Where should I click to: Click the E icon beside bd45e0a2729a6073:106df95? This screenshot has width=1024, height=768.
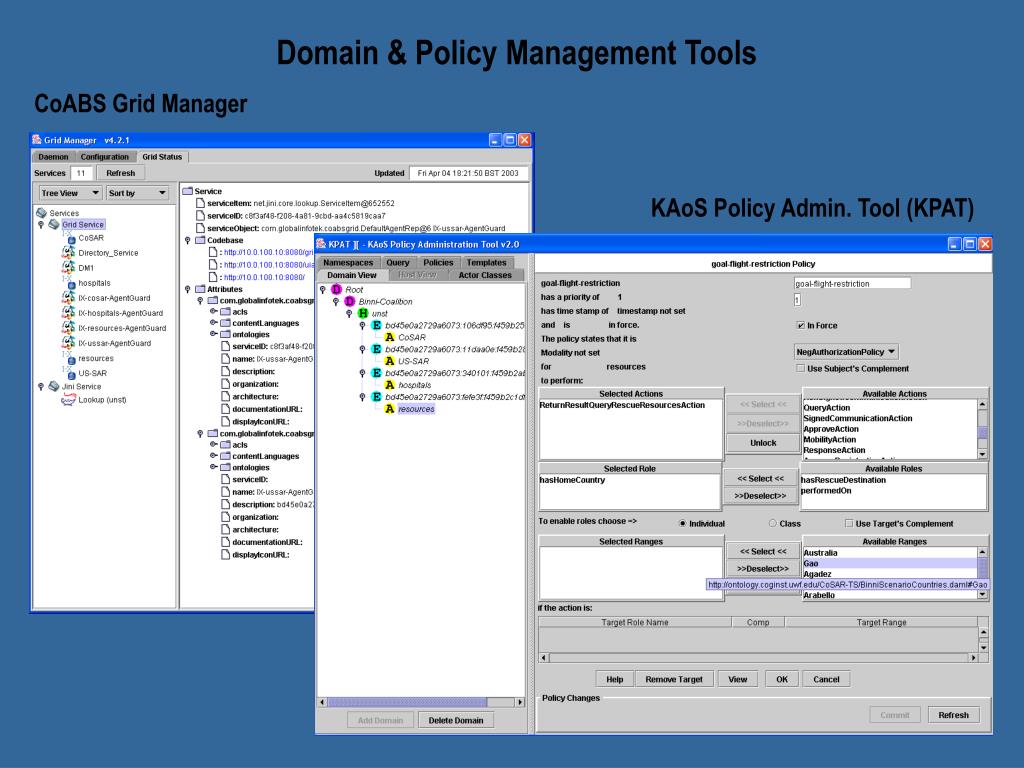coord(376,325)
